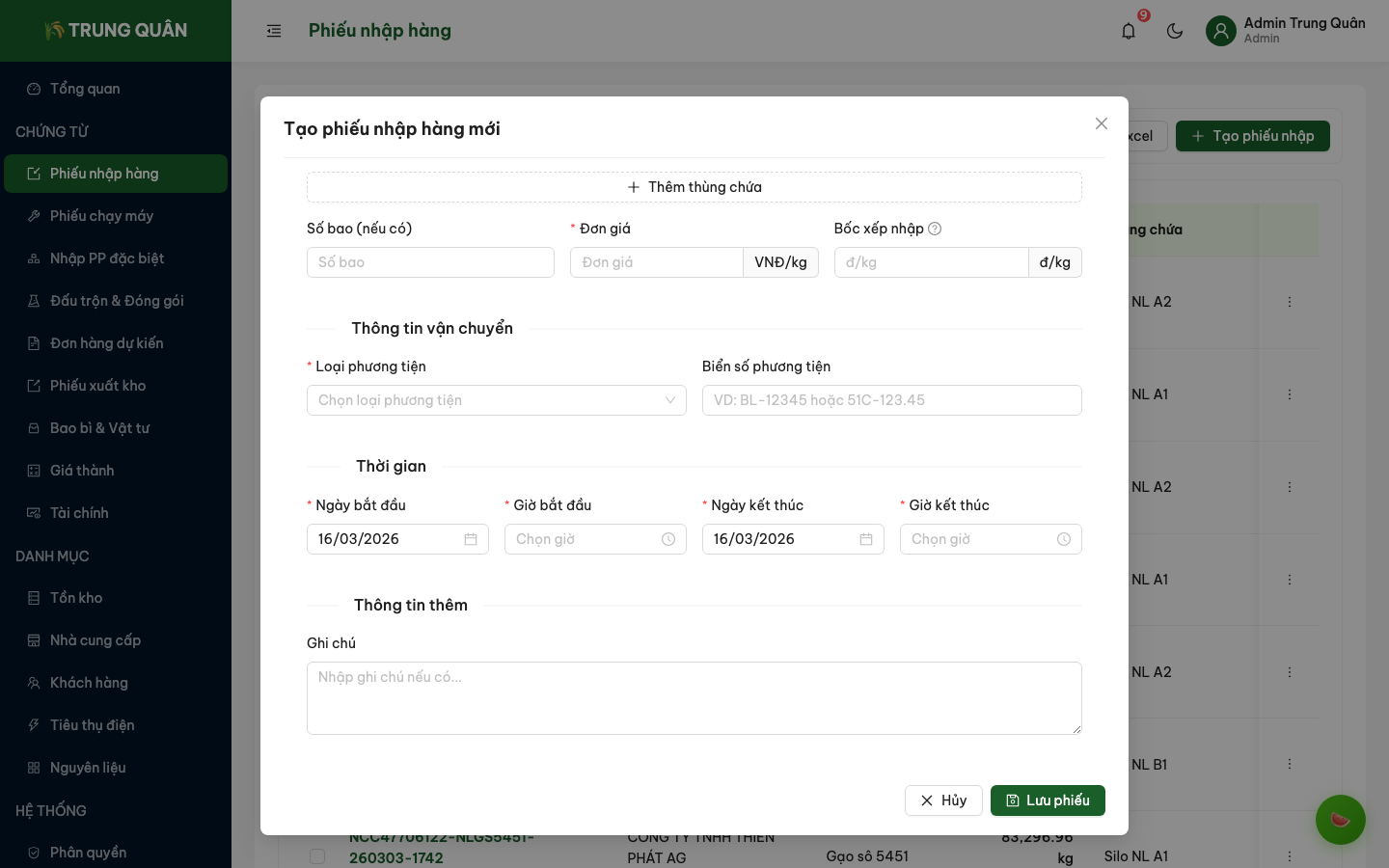Click the Lưu phiếu save button
1389x868 pixels.
[1048, 800]
